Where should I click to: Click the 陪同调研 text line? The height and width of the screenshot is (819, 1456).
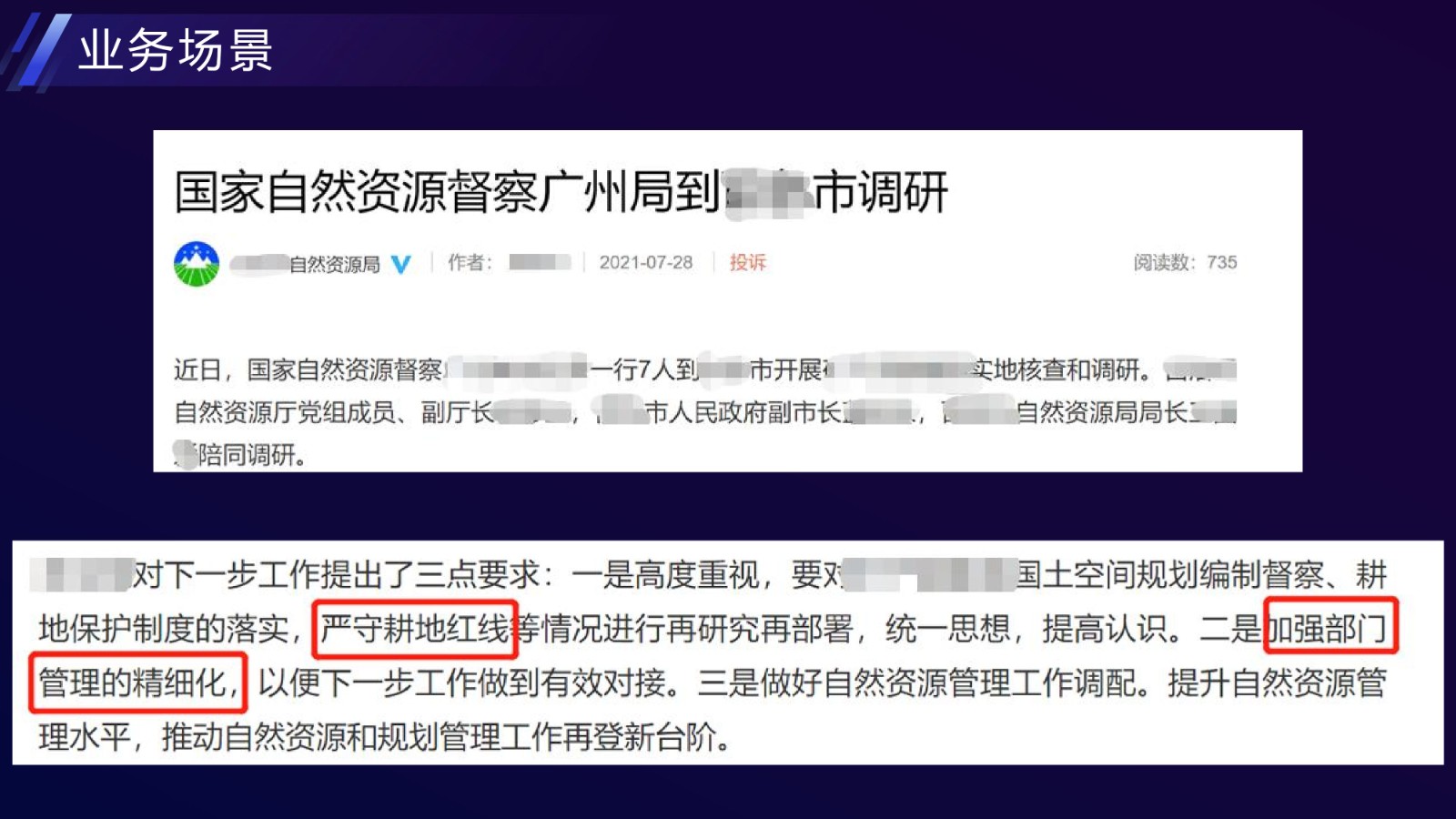point(240,454)
